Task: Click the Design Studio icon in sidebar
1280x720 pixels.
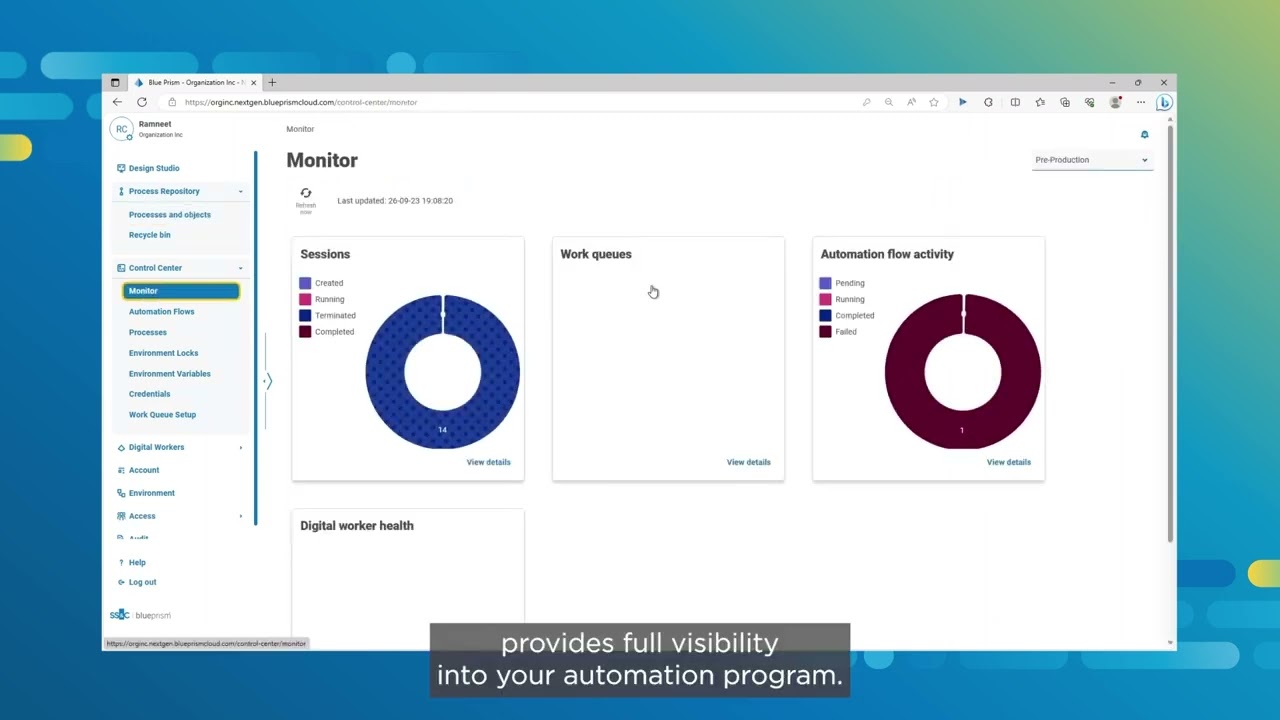Action: point(121,168)
